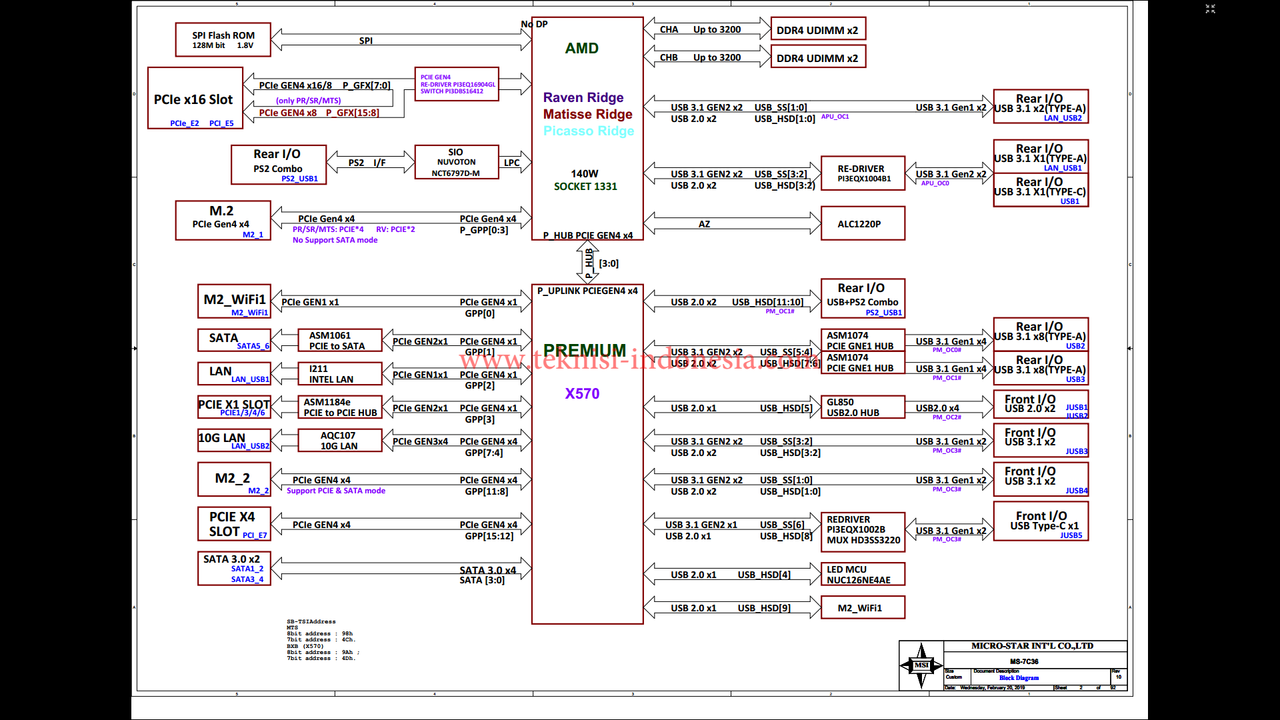
Task: Click the SATA 3.0 x2 connector block
Action: pyautogui.click(x=234, y=568)
